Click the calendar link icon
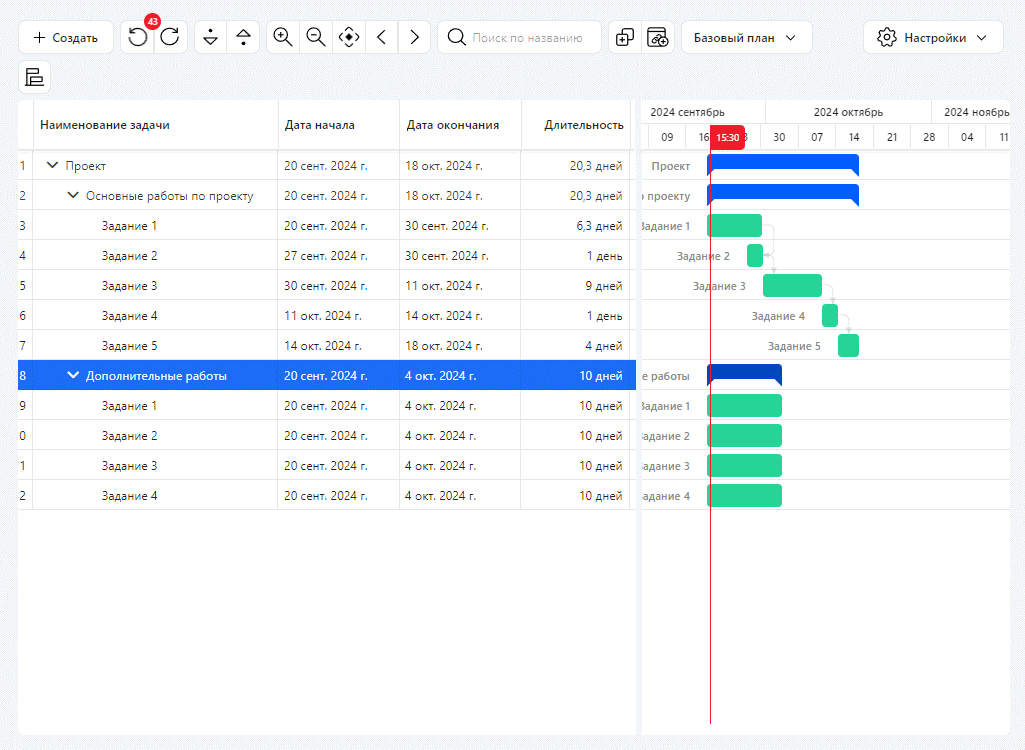Viewport: 1025px width, 750px height. pyautogui.click(x=658, y=37)
